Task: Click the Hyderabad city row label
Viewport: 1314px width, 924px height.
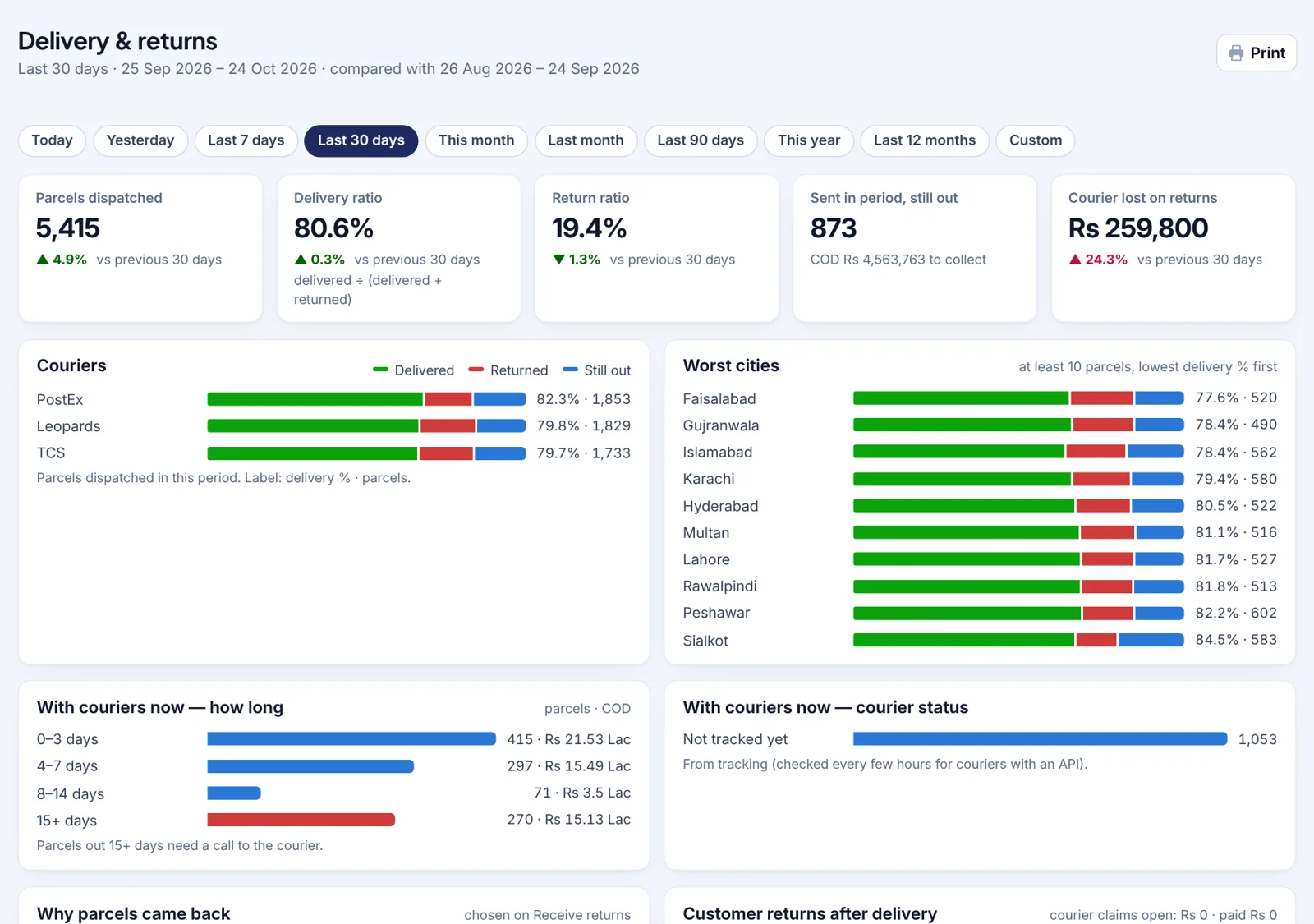Action: (x=720, y=506)
